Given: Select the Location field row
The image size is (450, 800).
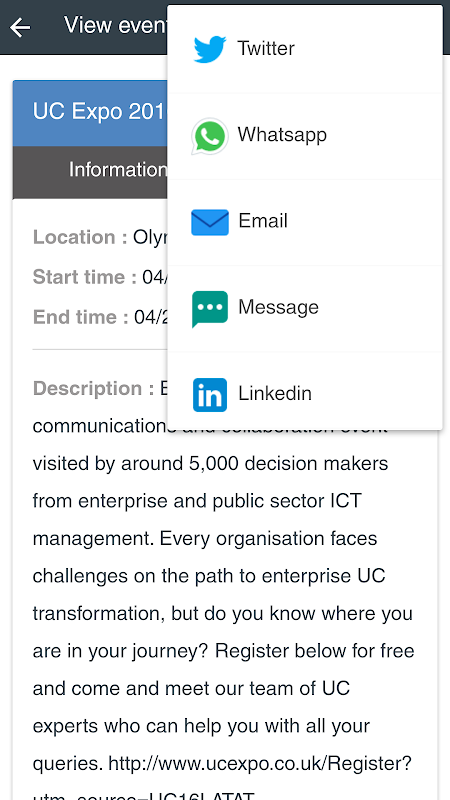Looking at the screenshot, I should tap(100, 238).
